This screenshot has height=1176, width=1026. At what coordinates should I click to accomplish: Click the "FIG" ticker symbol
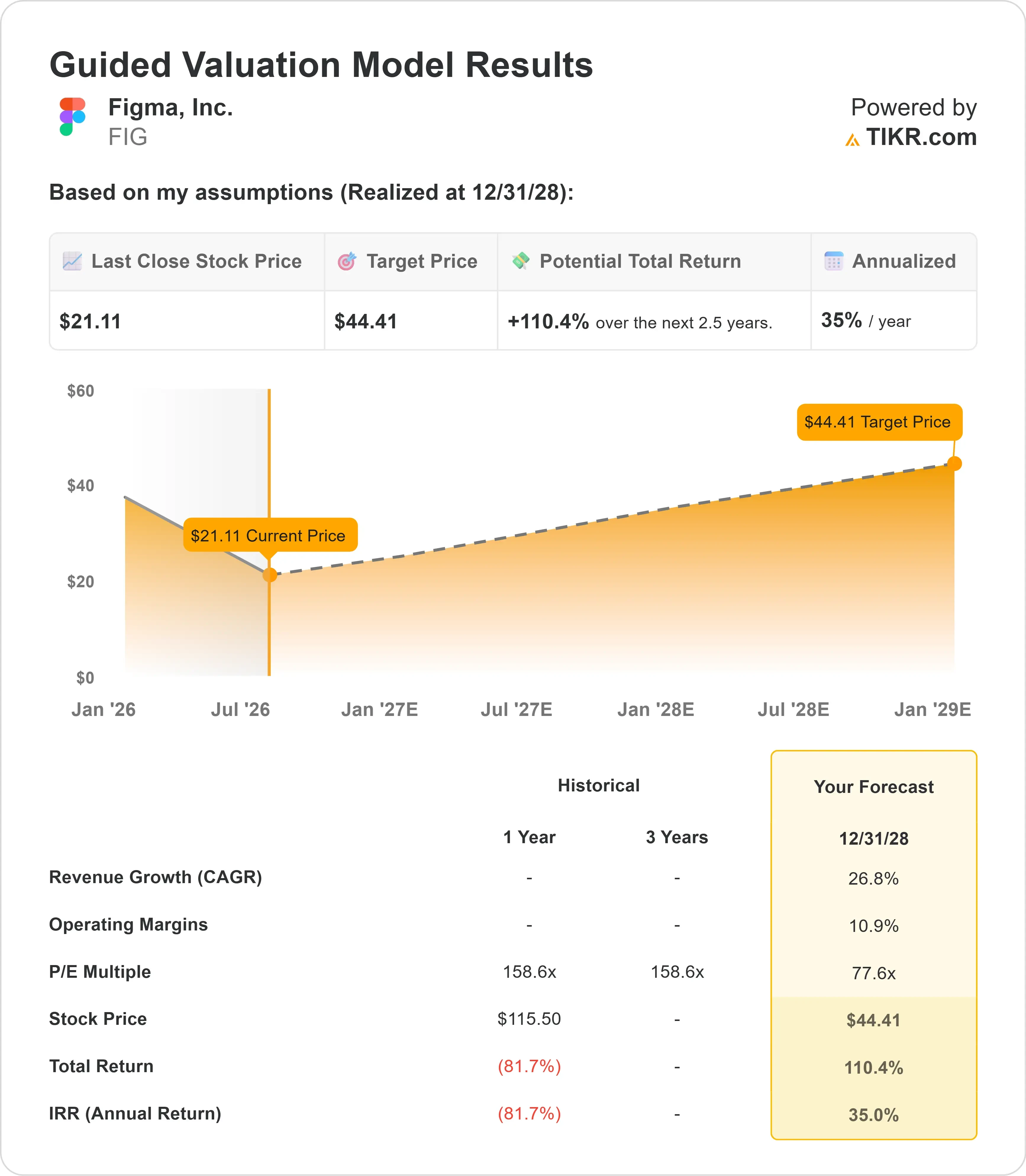pos(128,137)
